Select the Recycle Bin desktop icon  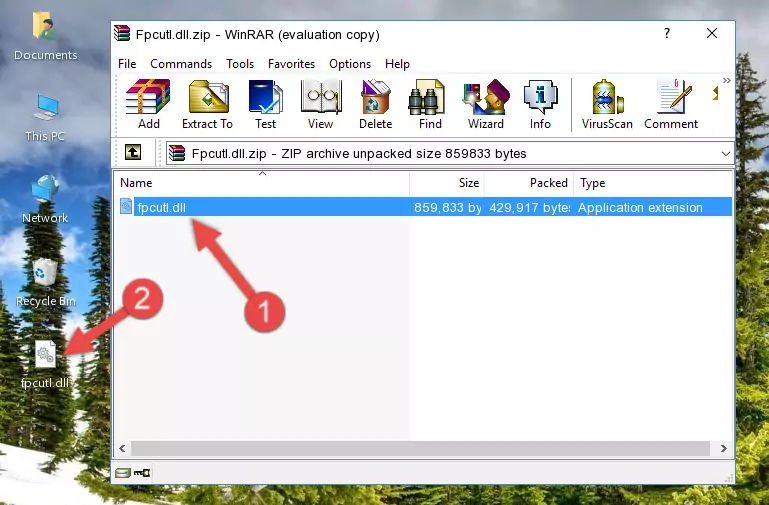click(45, 283)
